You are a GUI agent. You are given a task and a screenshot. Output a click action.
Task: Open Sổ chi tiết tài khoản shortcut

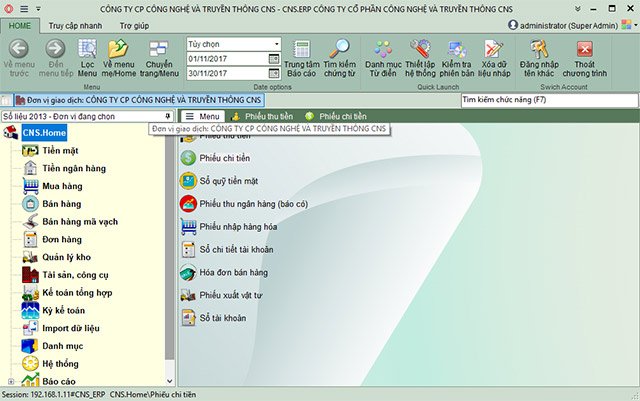coord(227,250)
